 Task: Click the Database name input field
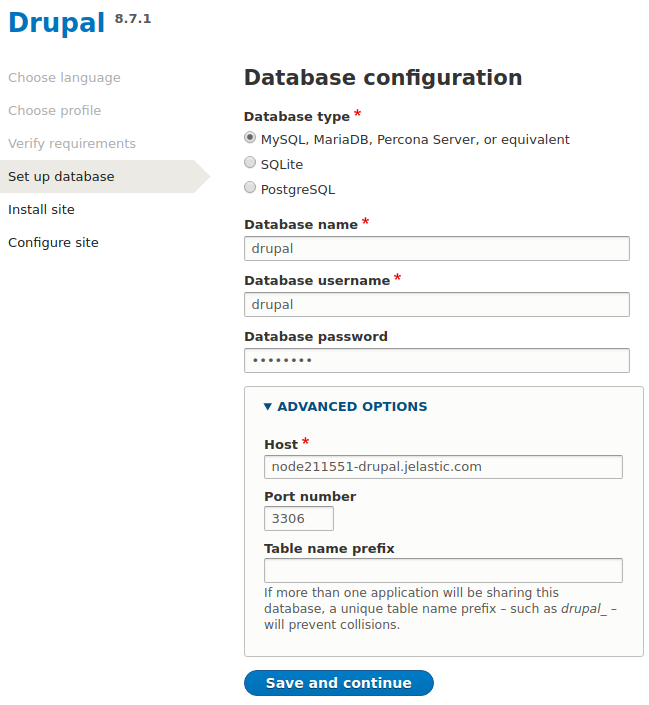click(436, 248)
